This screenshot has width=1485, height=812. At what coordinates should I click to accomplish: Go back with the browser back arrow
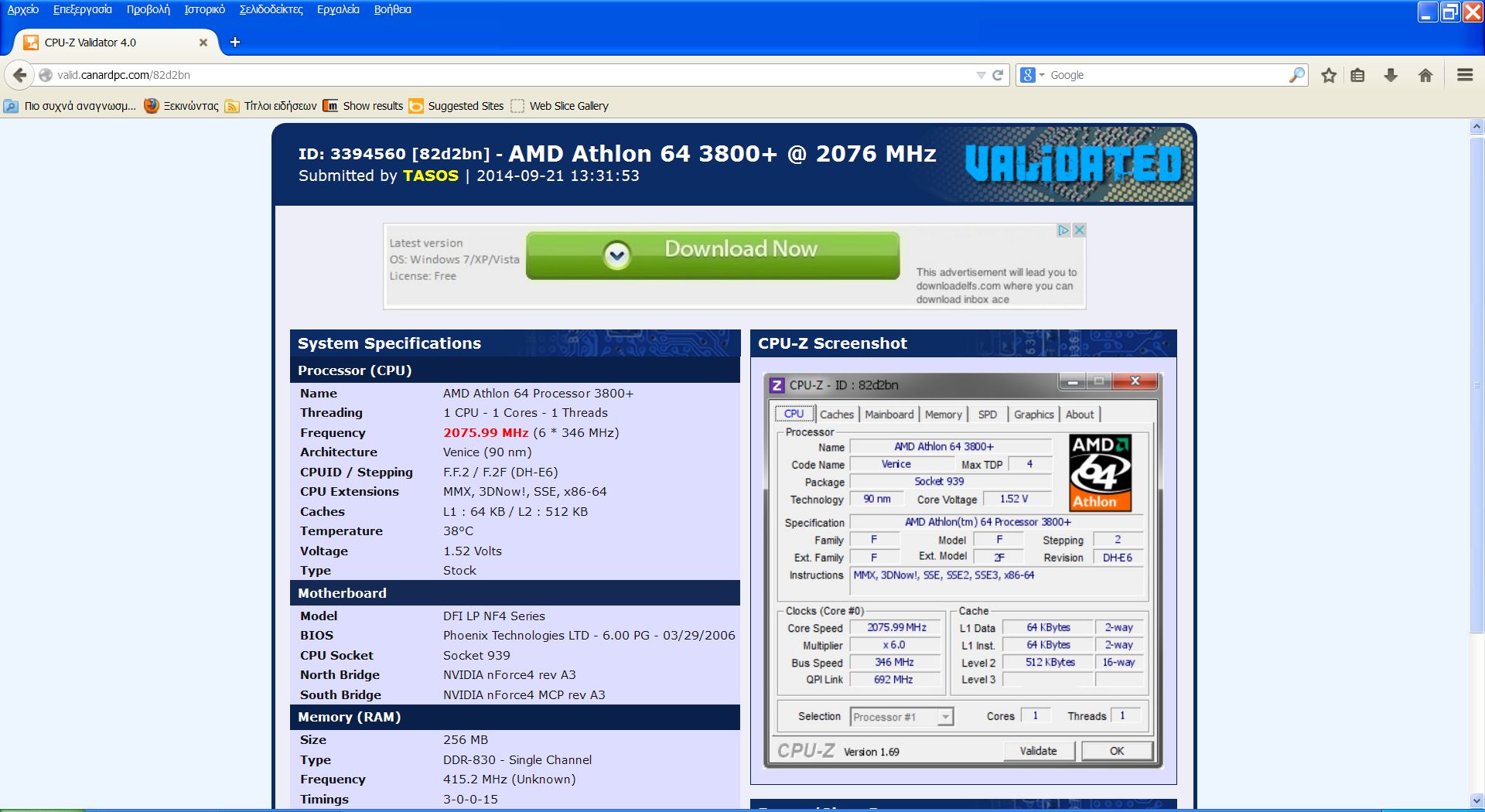[x=19, y=75]
